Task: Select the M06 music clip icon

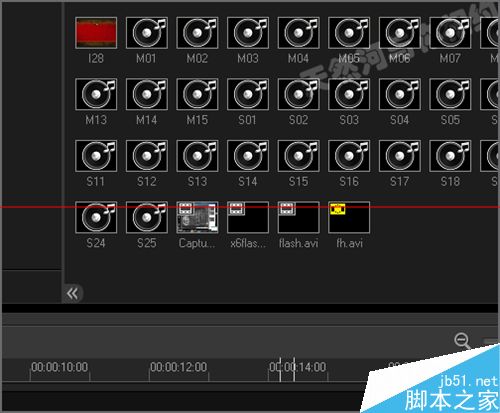Action: coord(400,33)
